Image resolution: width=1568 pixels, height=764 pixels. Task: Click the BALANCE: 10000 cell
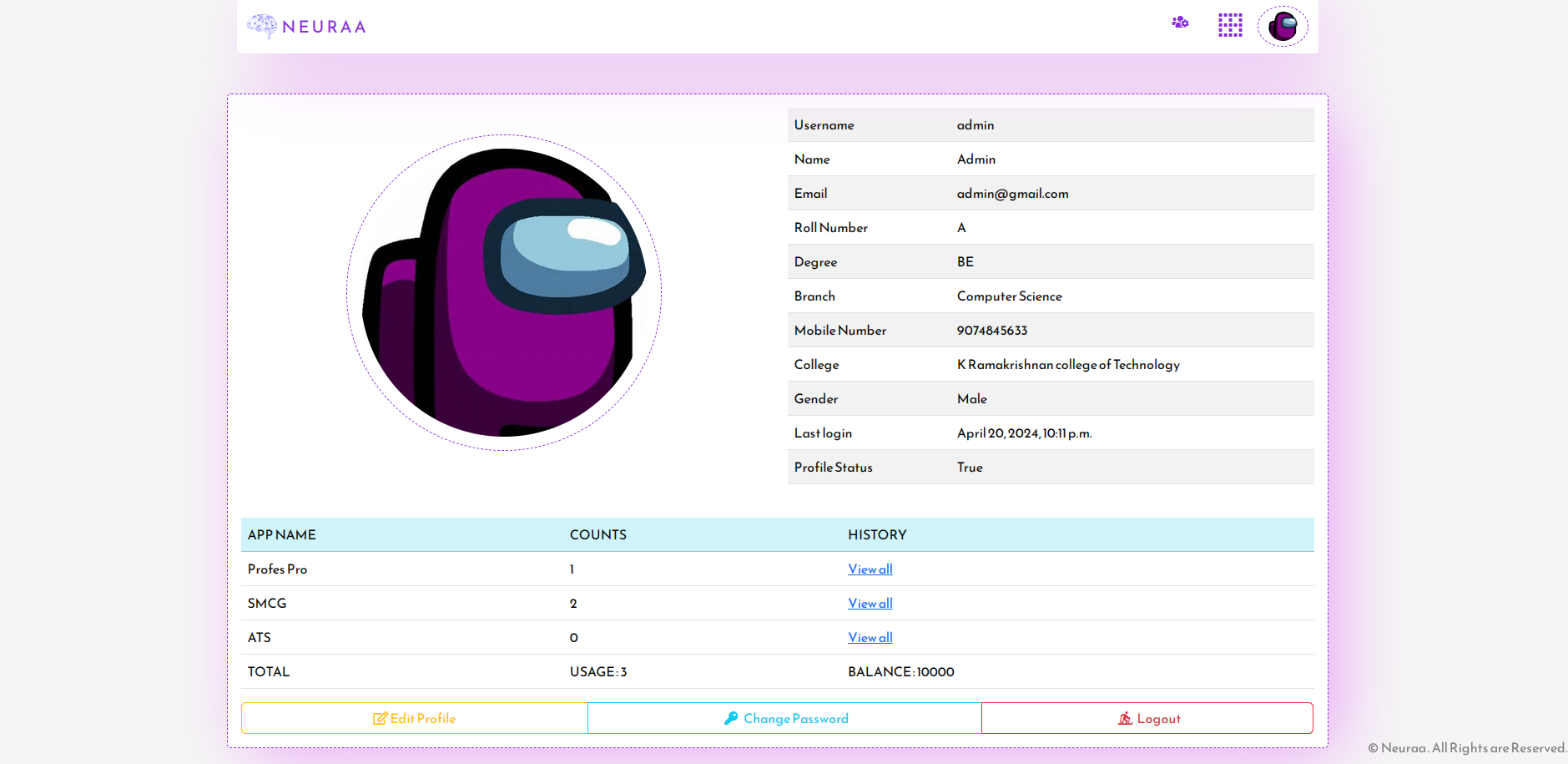coord(901,672)
